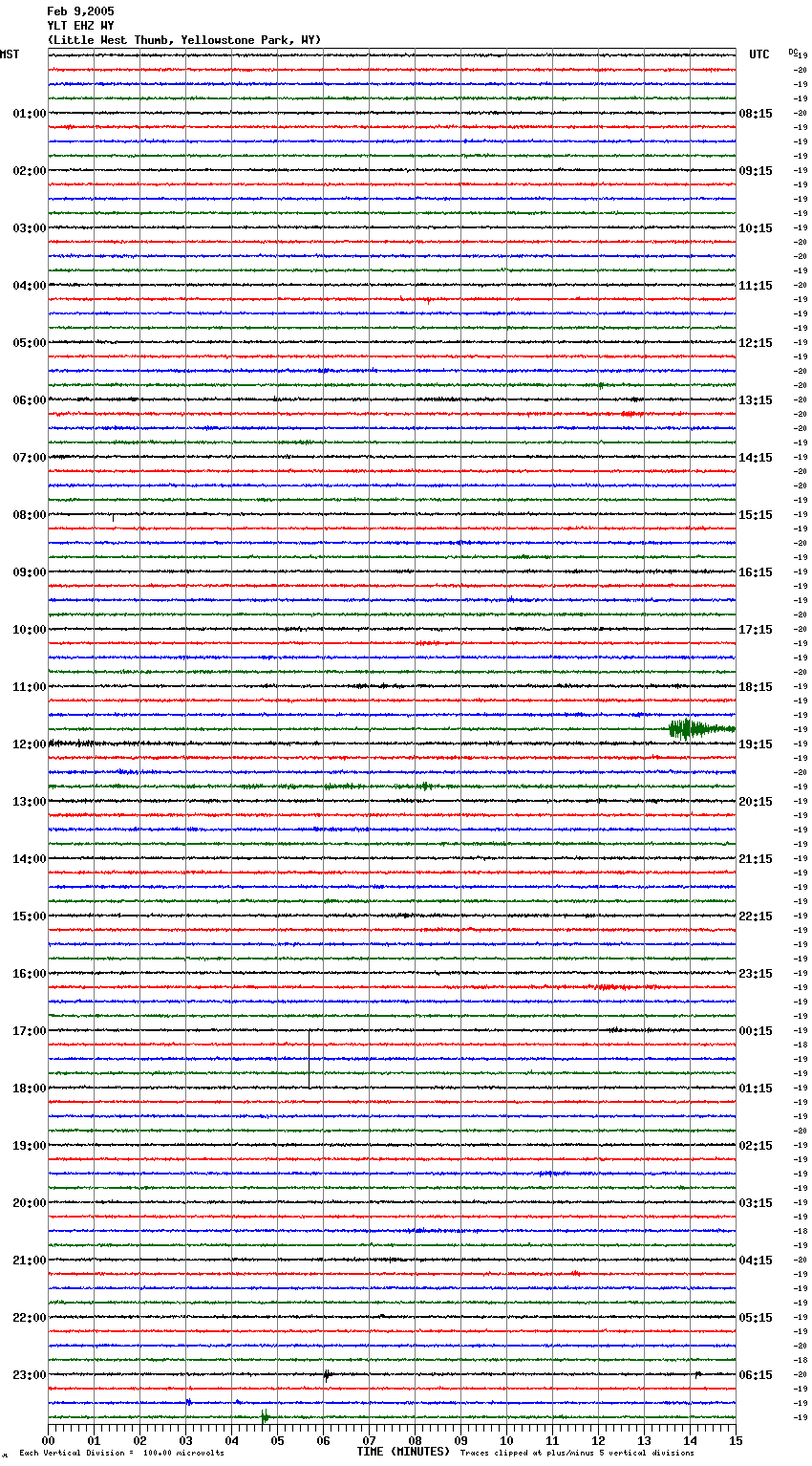Click the "Each Vertical Division = 100.00 microvolts" note
812x1466 pixels.
[121, 1454]
